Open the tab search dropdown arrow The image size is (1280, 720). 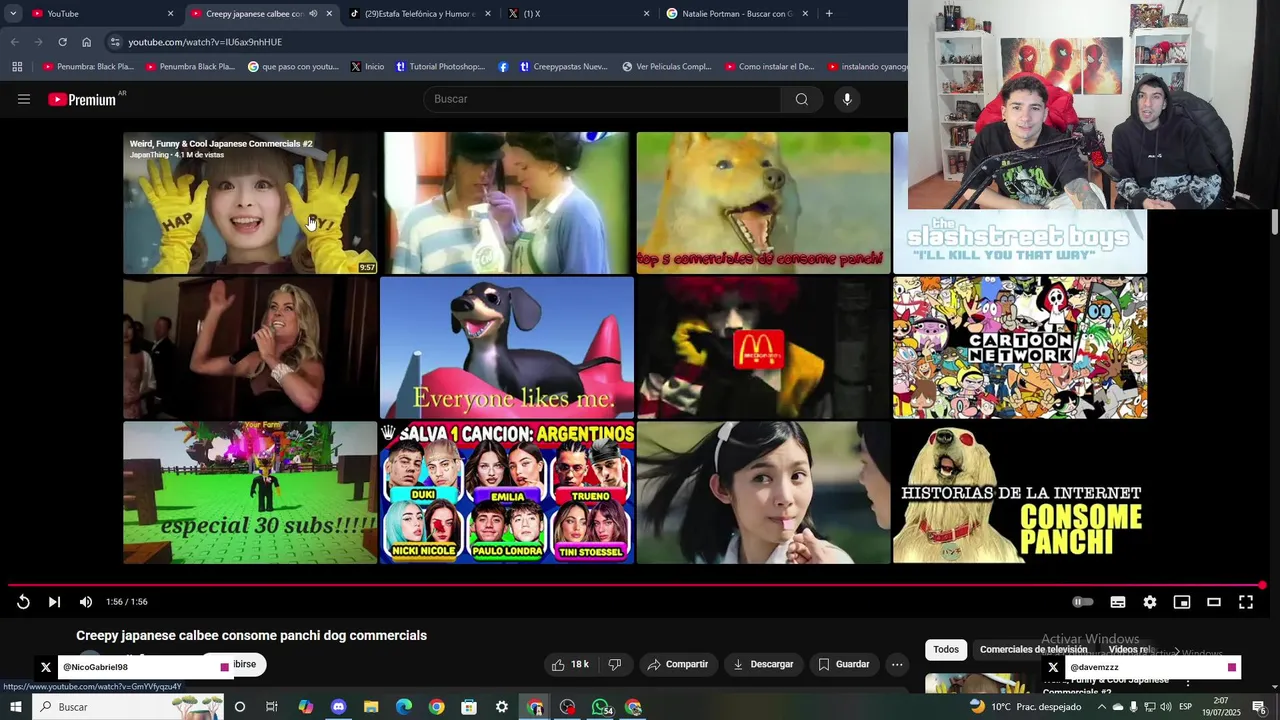tap(13, 14)
